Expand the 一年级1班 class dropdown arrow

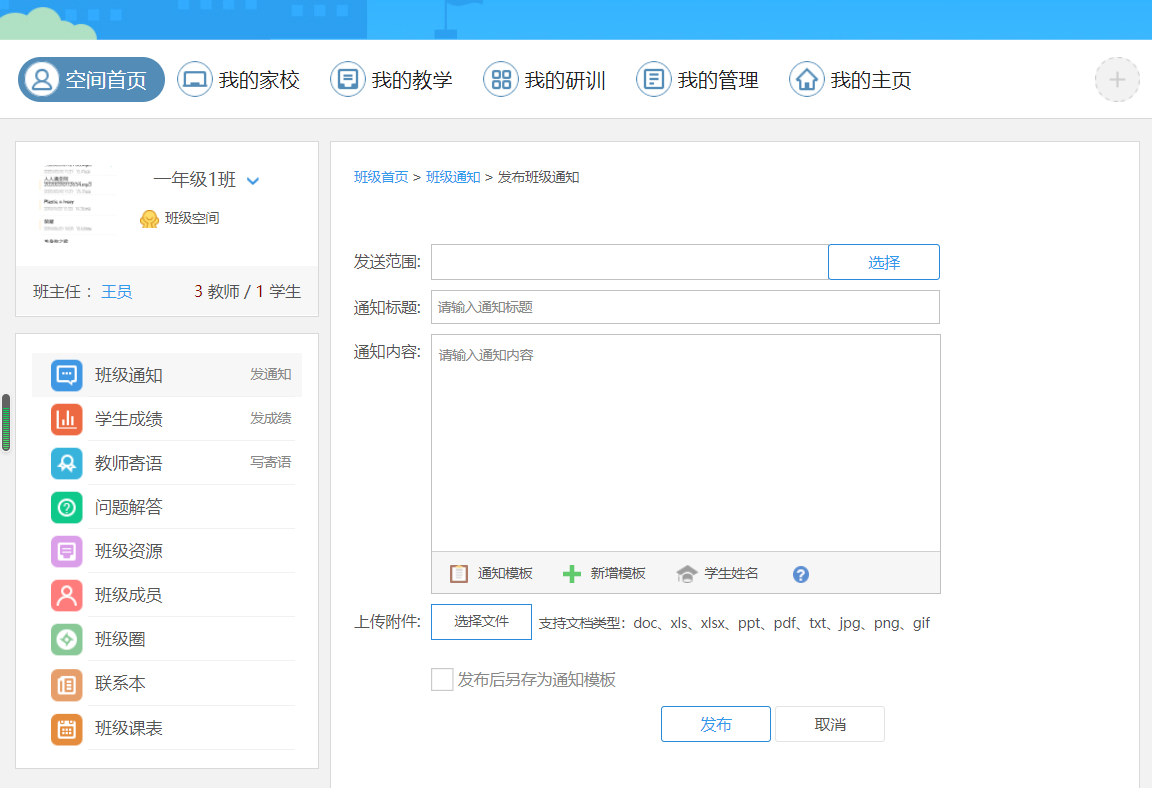pos(253,181)
